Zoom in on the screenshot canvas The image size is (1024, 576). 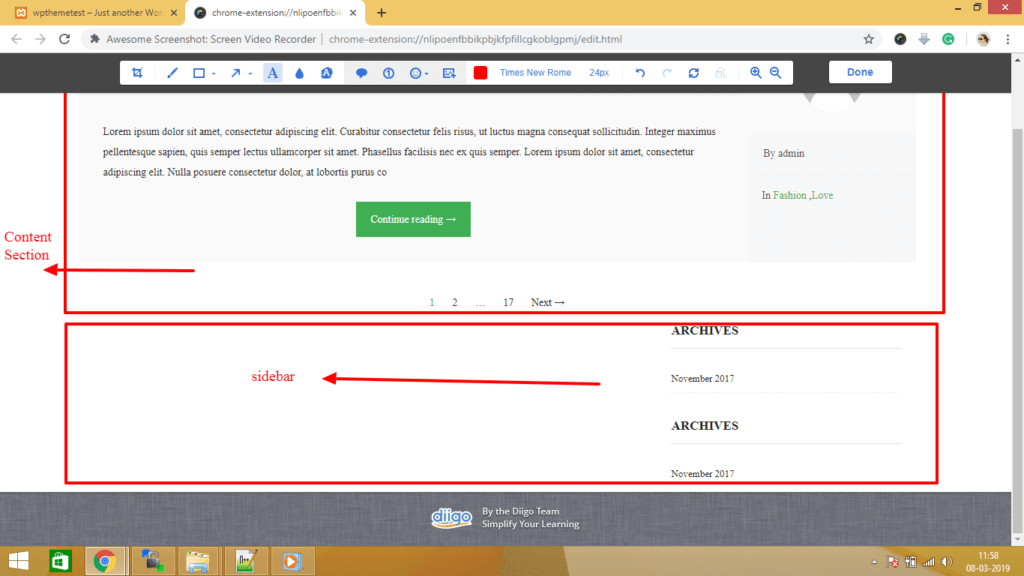756,72
